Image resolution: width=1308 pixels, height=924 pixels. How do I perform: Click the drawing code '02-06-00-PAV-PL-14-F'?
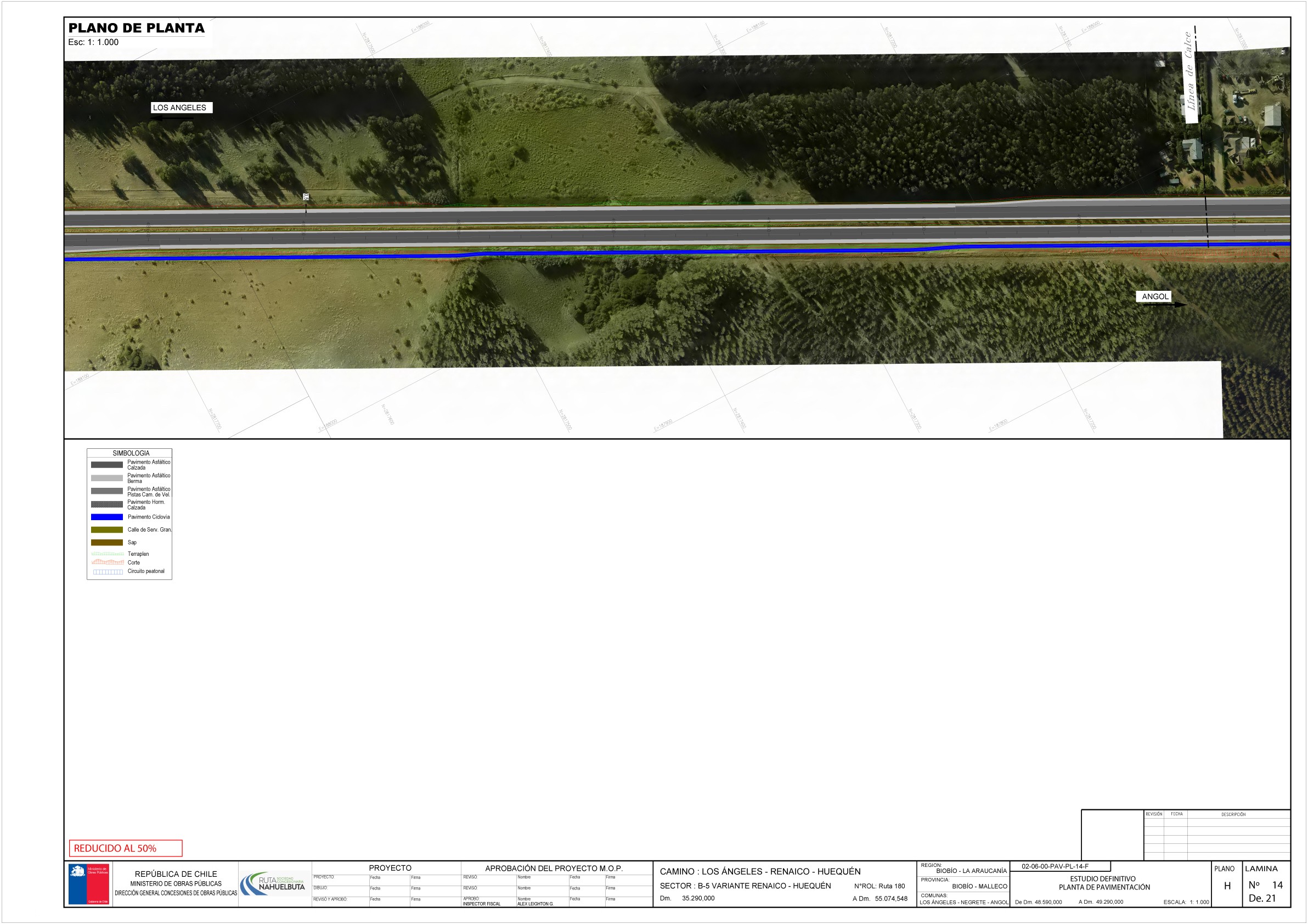click(x=1055, y=866)
